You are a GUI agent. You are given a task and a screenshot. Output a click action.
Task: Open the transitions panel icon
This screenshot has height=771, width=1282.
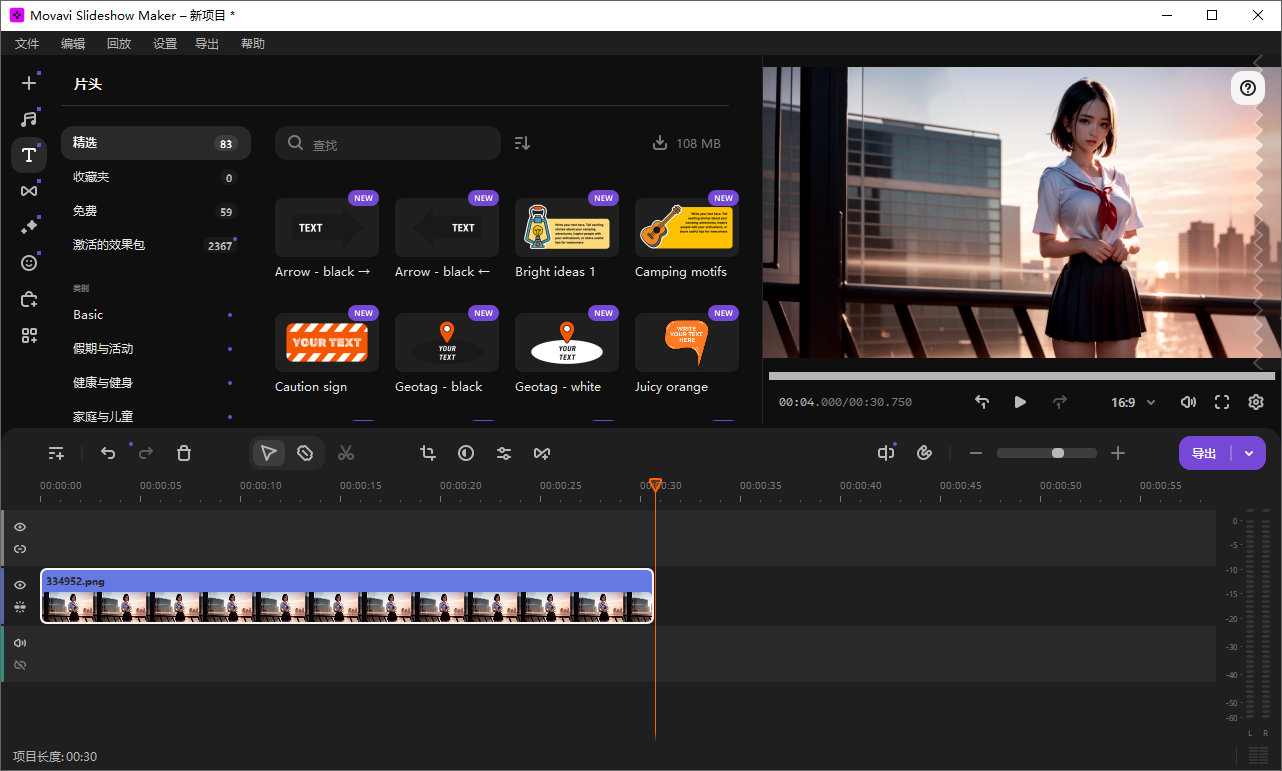(x=29, y=191)
